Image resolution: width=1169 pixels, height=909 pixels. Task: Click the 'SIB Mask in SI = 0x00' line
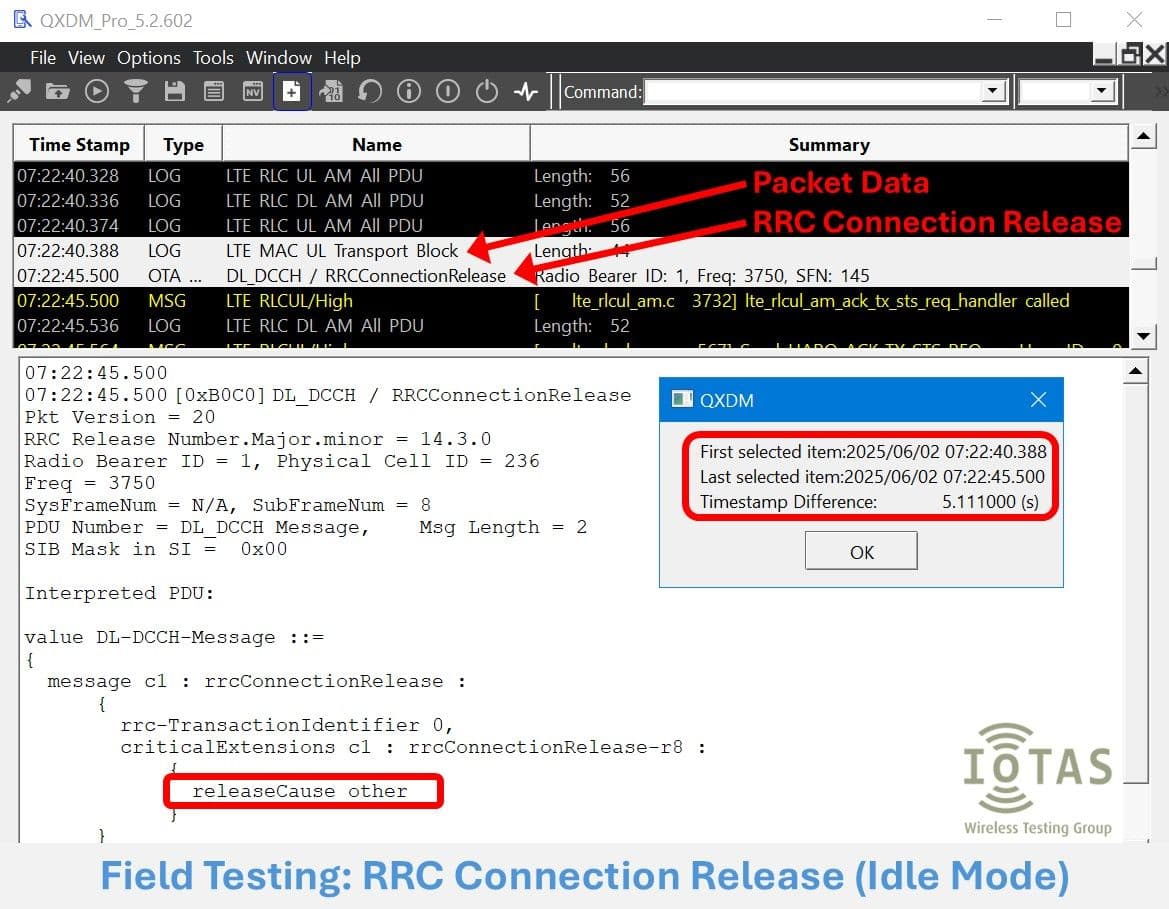[x=156, y=550]
